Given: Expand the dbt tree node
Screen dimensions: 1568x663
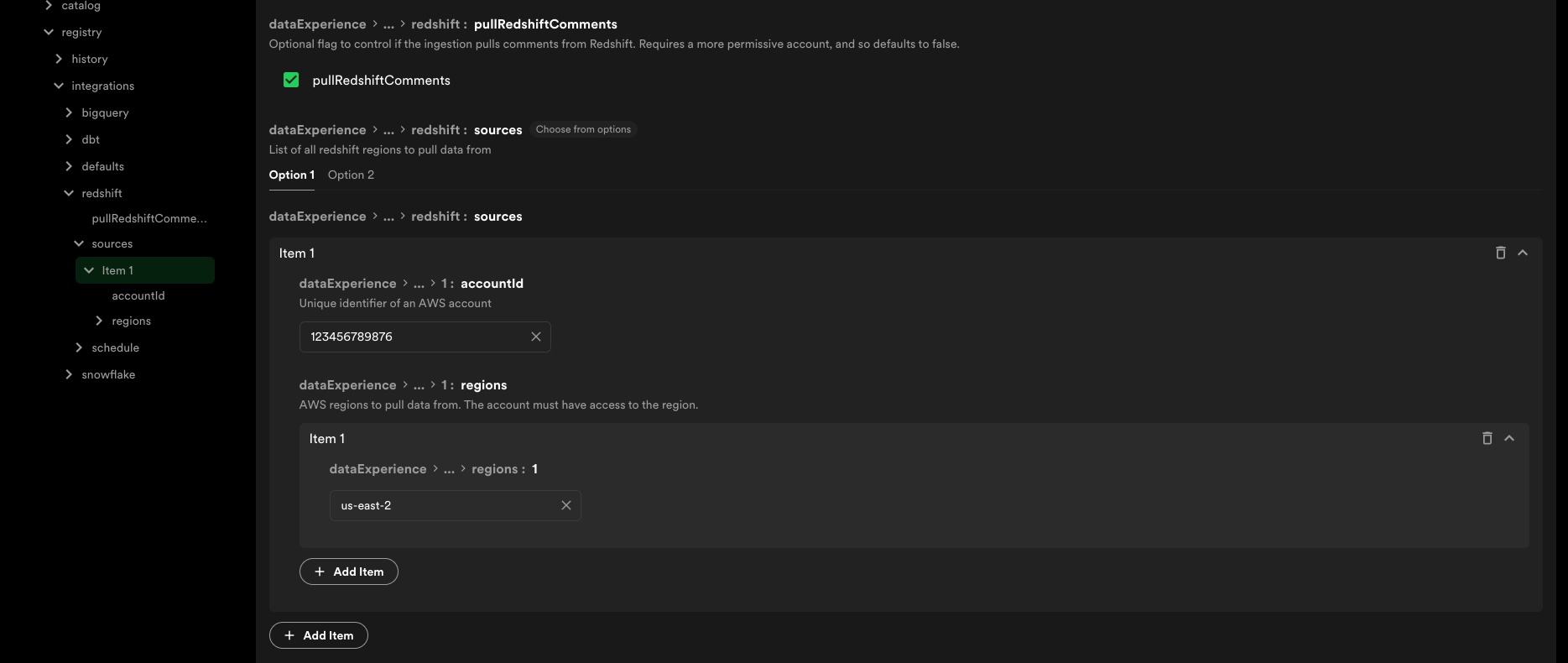Looking at the screenshot, I should coord(69,139).
